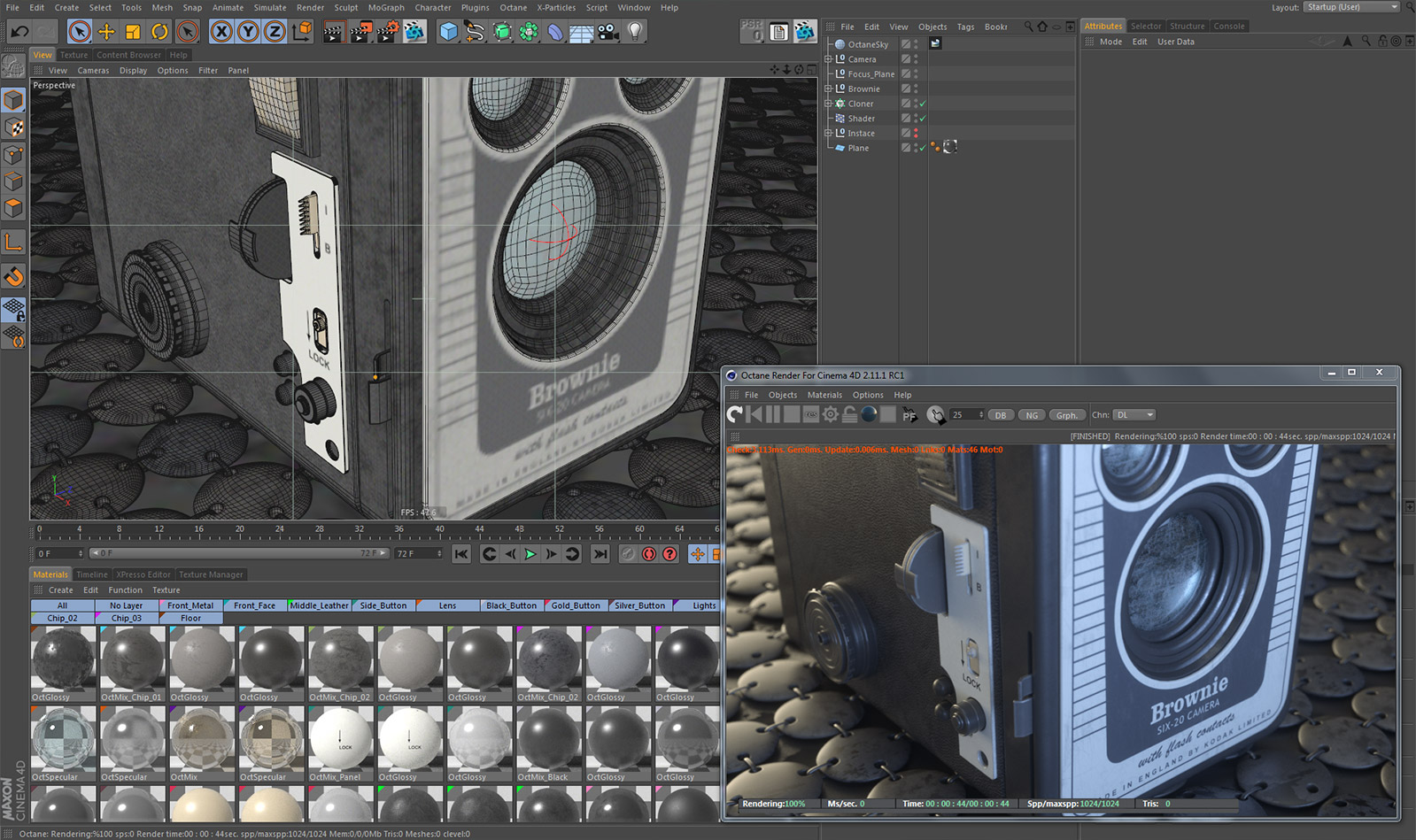This screenshot has width=1416, height=840.
Task: Switch to the Structure tab
Action: 1187,27
